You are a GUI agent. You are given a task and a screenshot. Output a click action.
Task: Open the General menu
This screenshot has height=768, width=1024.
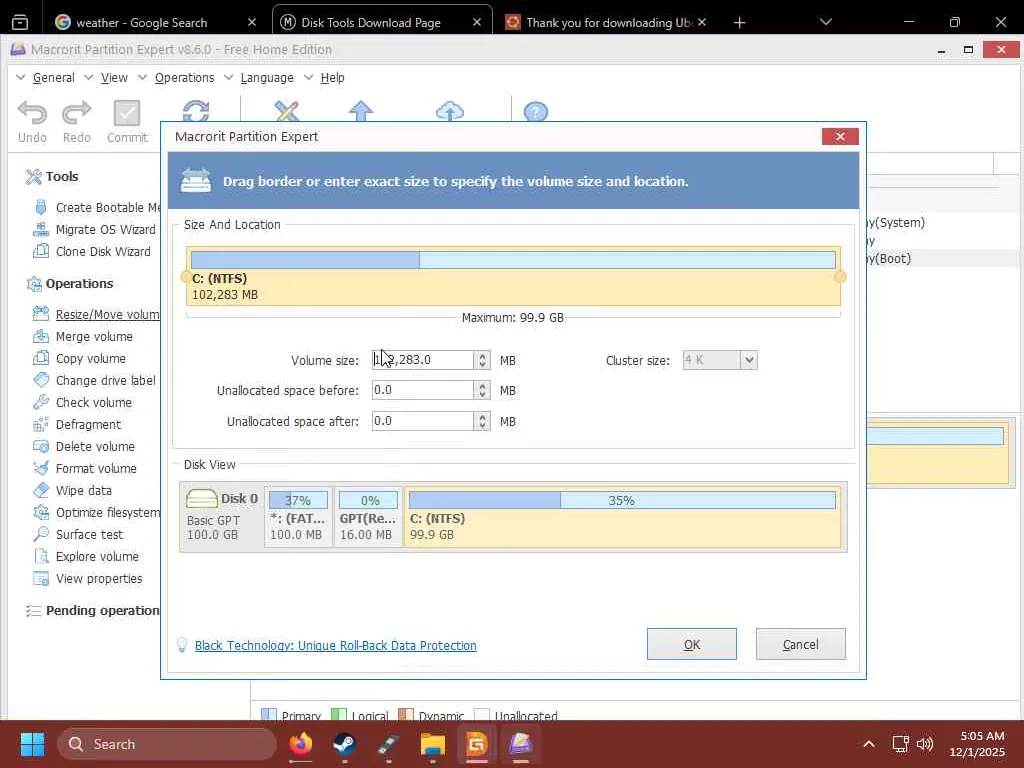click(x=54, y=78)
